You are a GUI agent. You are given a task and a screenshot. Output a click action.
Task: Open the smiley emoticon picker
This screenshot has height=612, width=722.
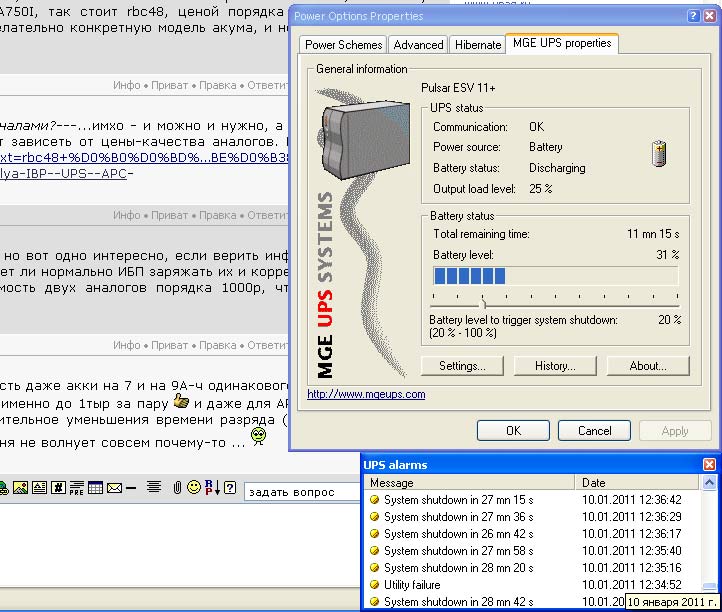(x=192, y=489)
